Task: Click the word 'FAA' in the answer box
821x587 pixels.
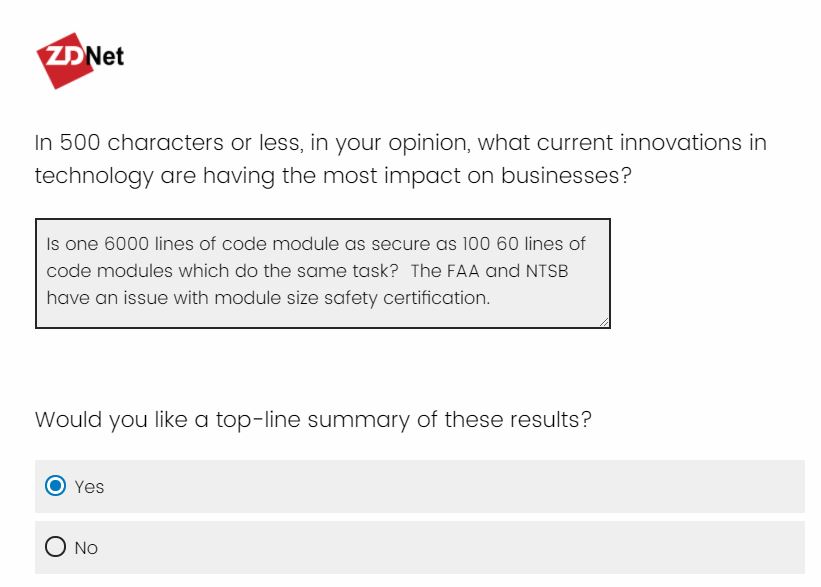Action: pyautogui.click(x=463, y=271)
